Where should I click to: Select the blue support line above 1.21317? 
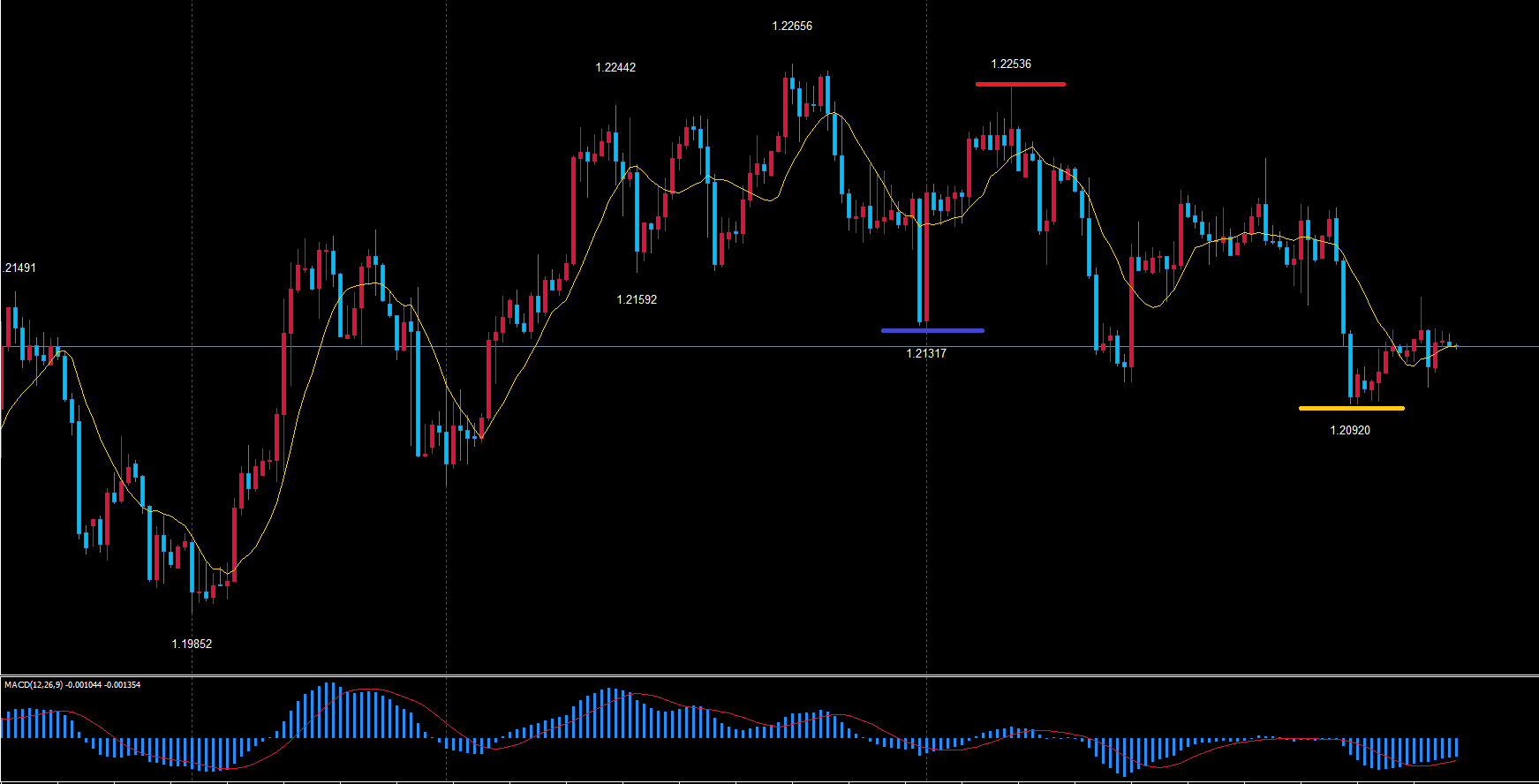point(932,330)
